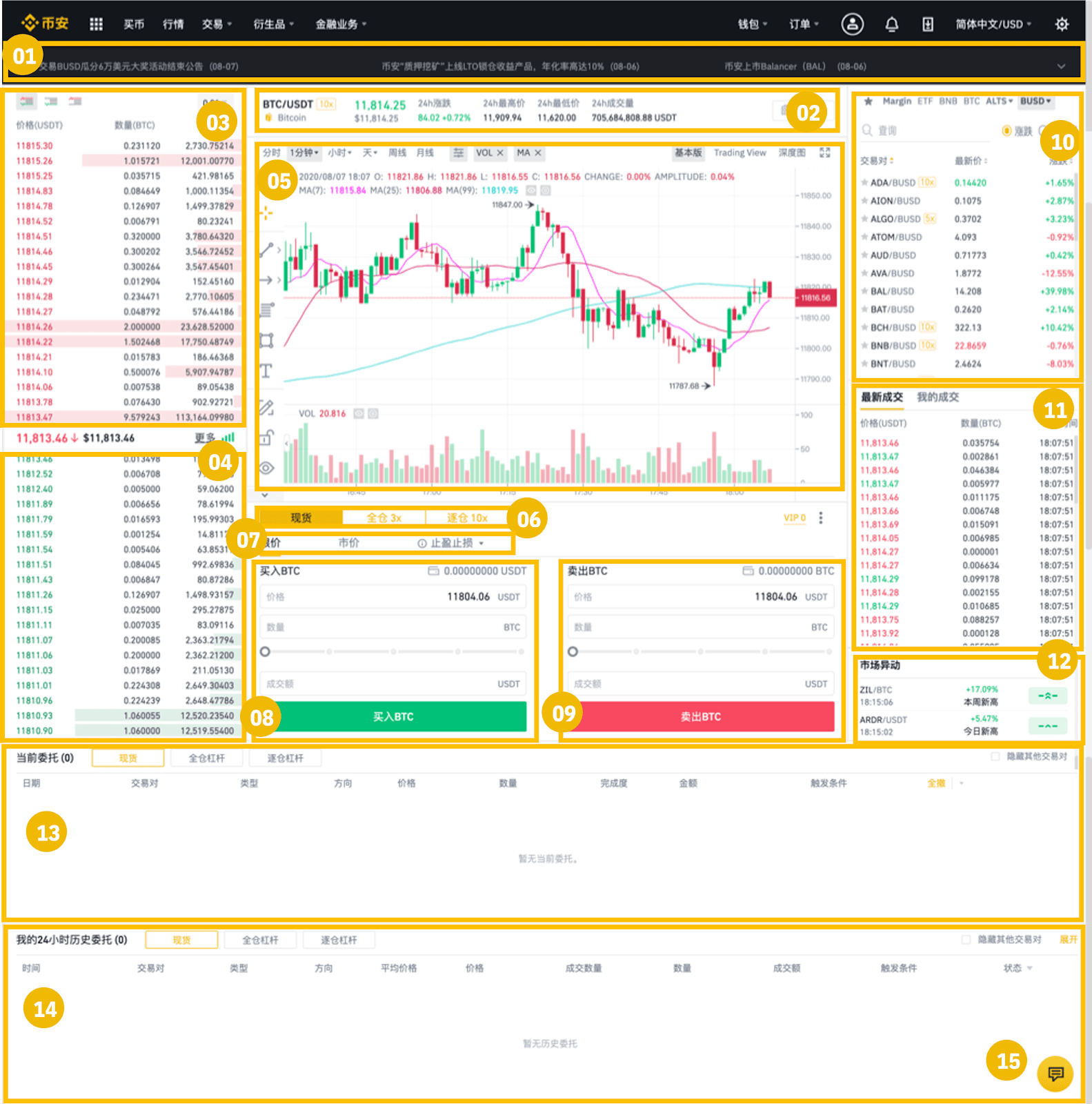Select the trend line drawing tool
The image size is (1092, 1104).
click(x=266, y=249)
